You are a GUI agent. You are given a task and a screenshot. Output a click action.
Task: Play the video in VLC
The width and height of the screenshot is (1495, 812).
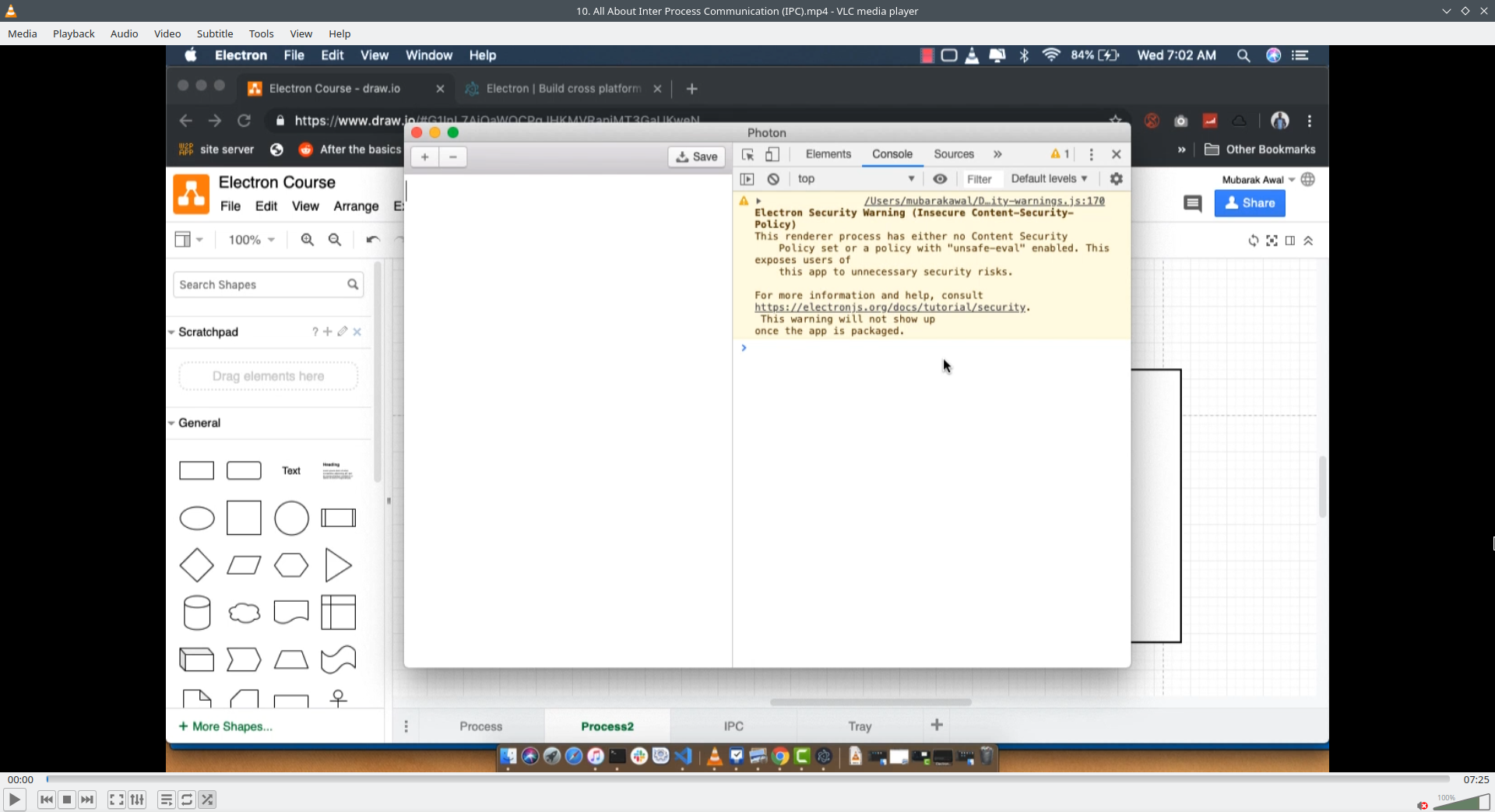click(14, 800)
